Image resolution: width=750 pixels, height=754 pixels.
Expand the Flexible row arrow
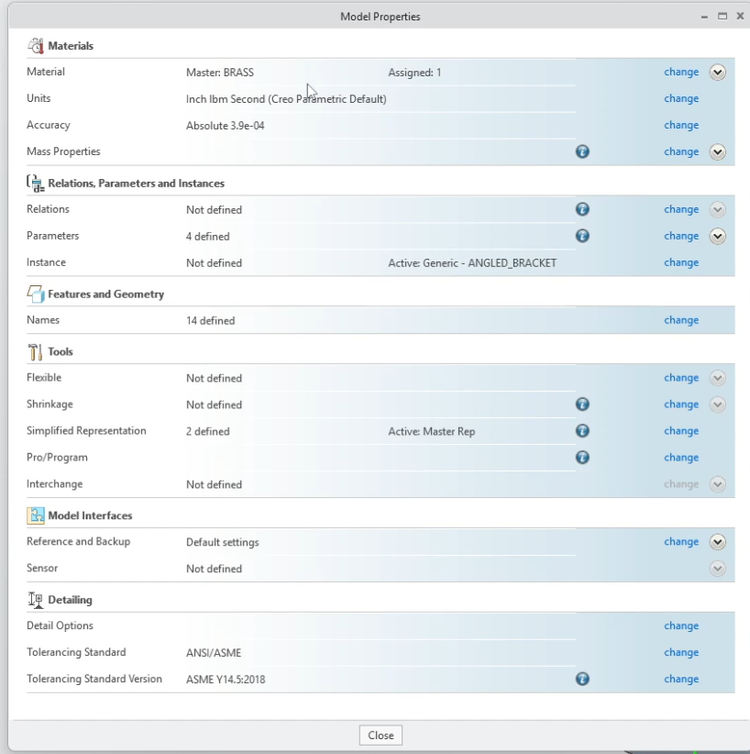pyautogui.click(x=717, y=378)
